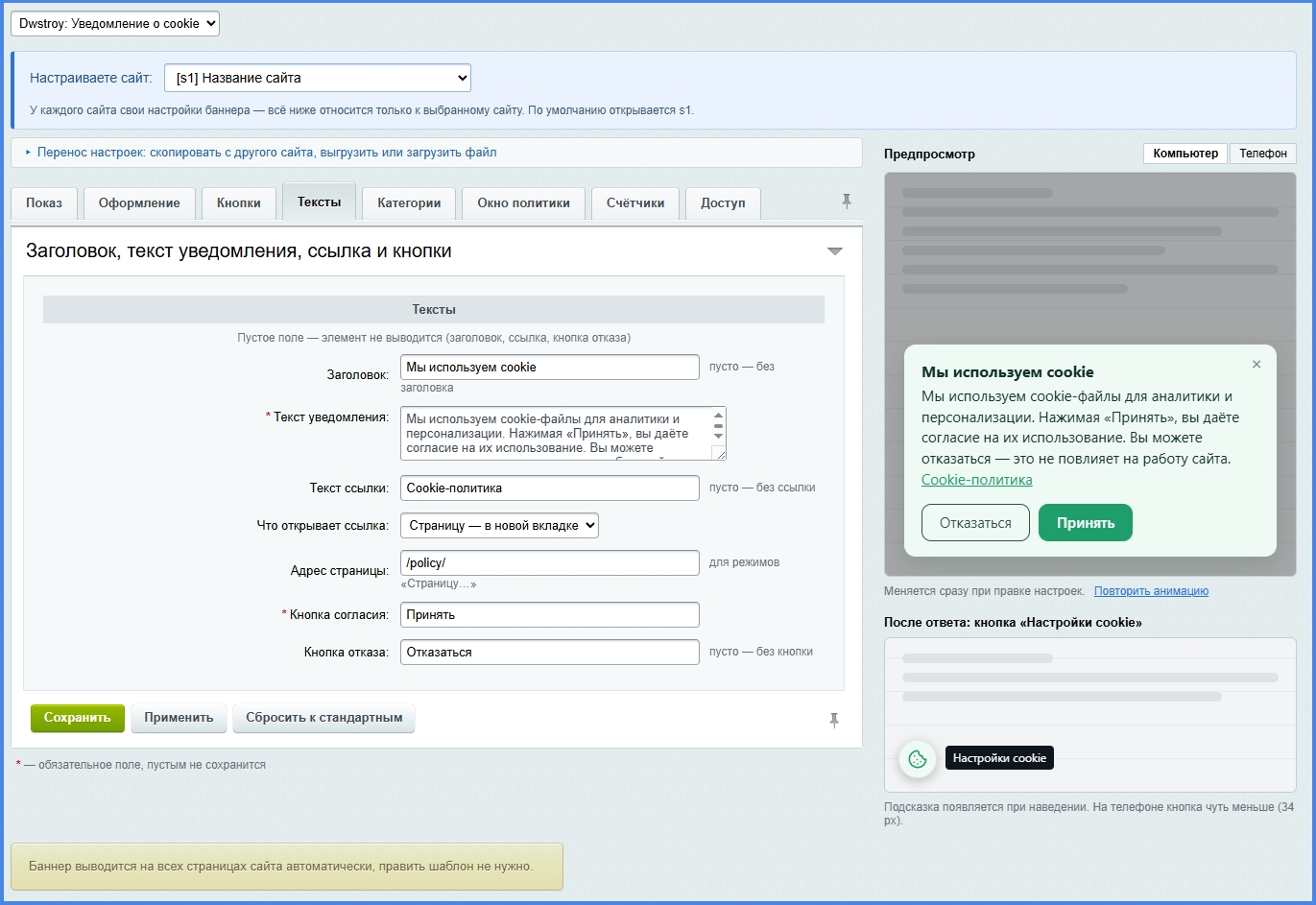
Task: Switch preview to Телефон mode
Action: click(x=1262, y=154)
